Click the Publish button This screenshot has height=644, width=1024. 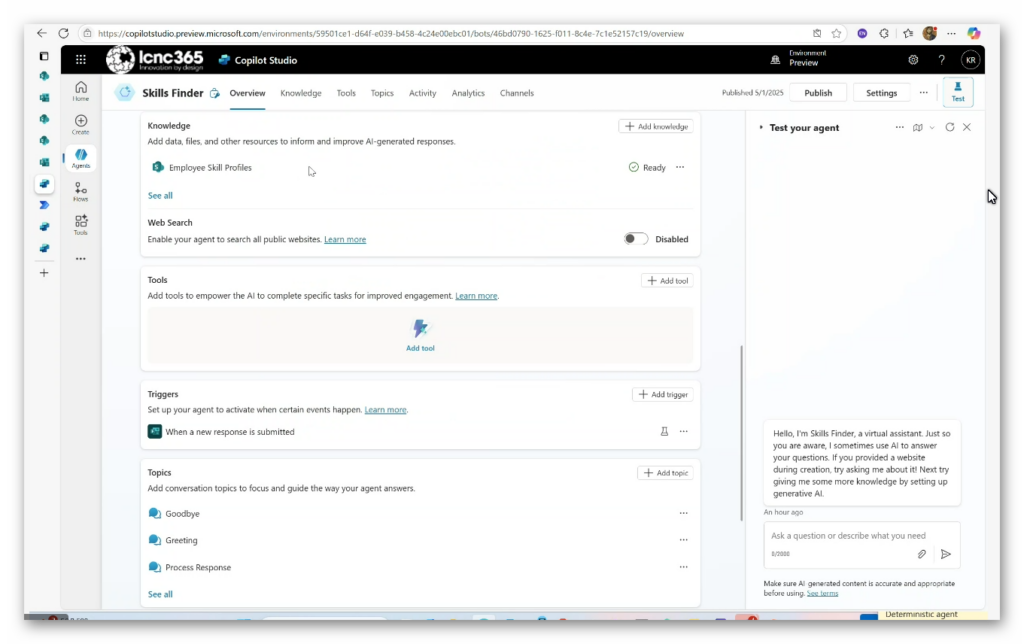(818, 93)
